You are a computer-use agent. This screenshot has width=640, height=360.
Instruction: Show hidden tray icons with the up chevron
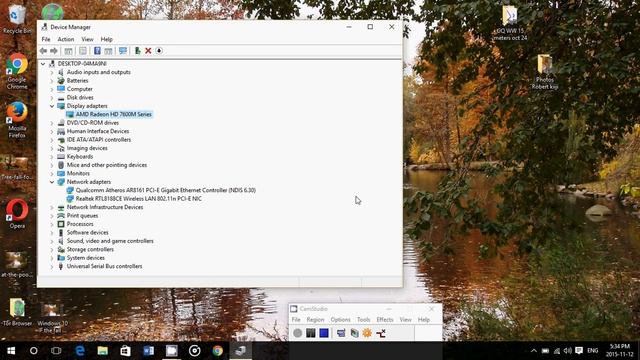pyautogui.click(x=534, y=351)
